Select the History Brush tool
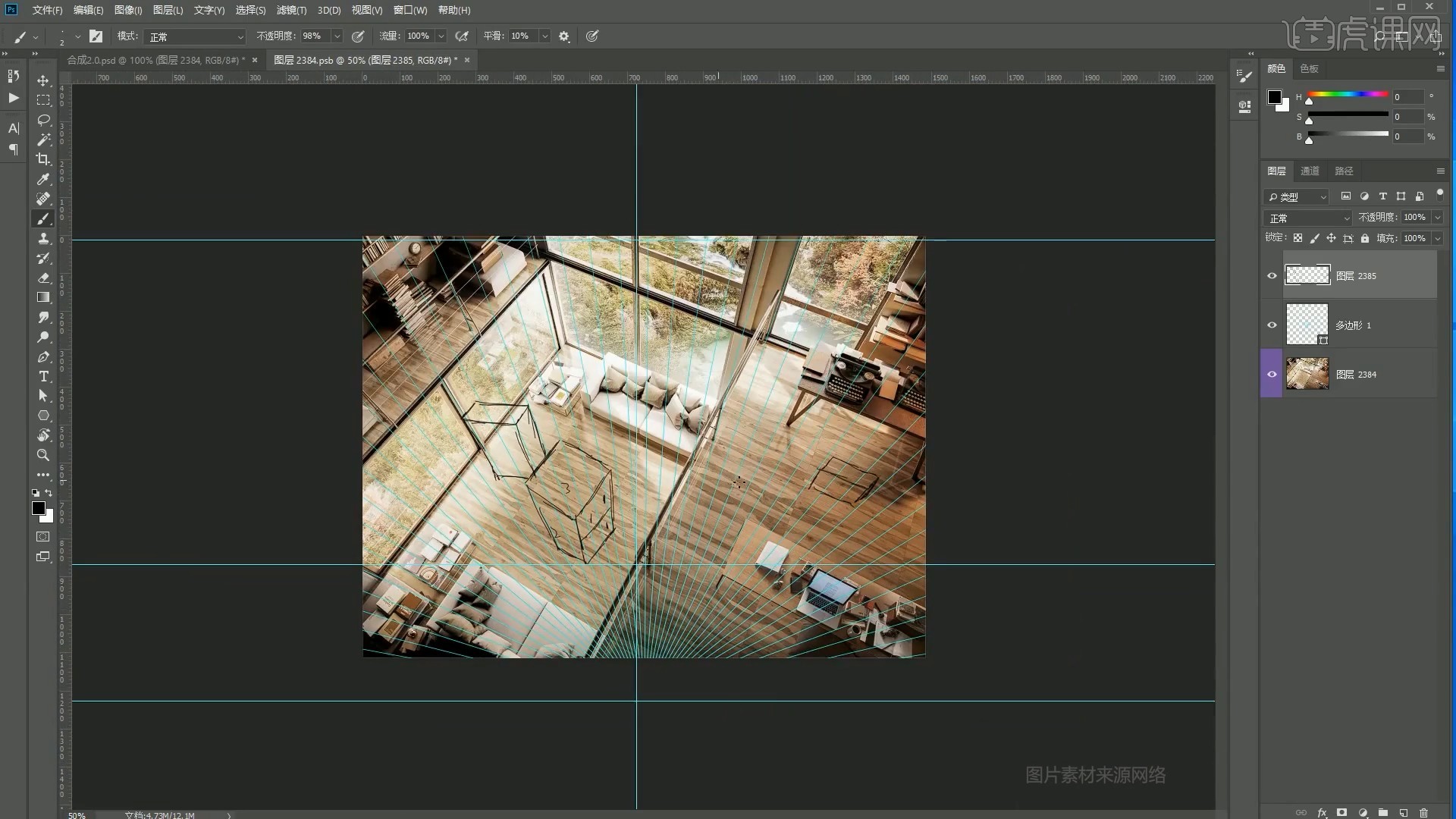 pos(43,258)
